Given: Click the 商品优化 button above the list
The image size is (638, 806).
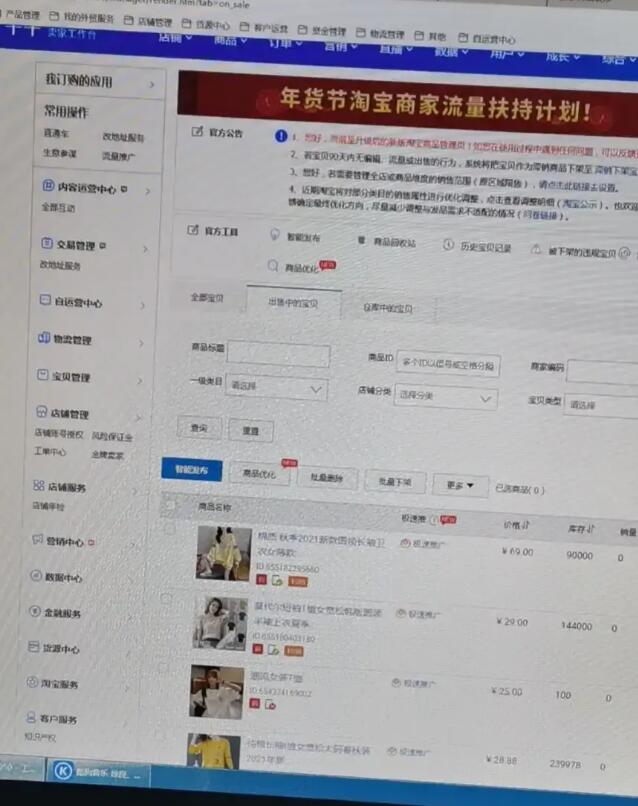Looking at the screenshot, I should tap(260, 474).
